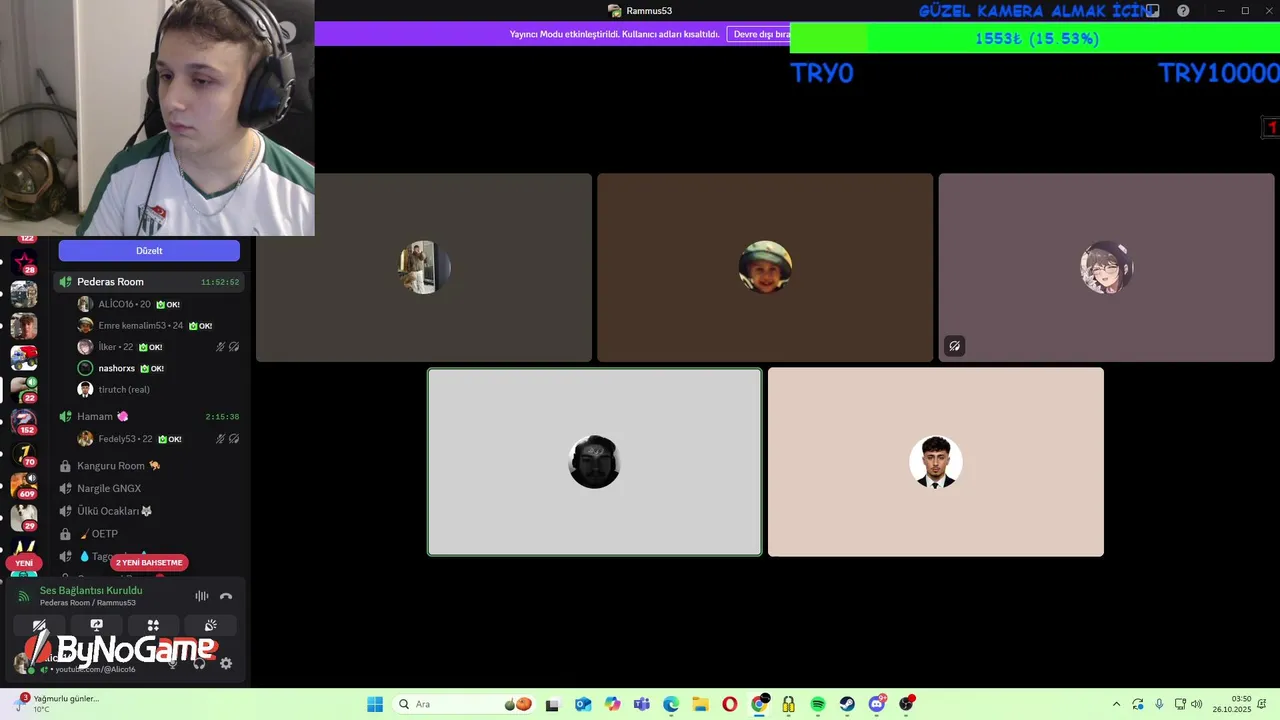Open currently active server badge 22
Viewport: 1280px width, 720px height.
pyautogui.click(x=23, y=390)
